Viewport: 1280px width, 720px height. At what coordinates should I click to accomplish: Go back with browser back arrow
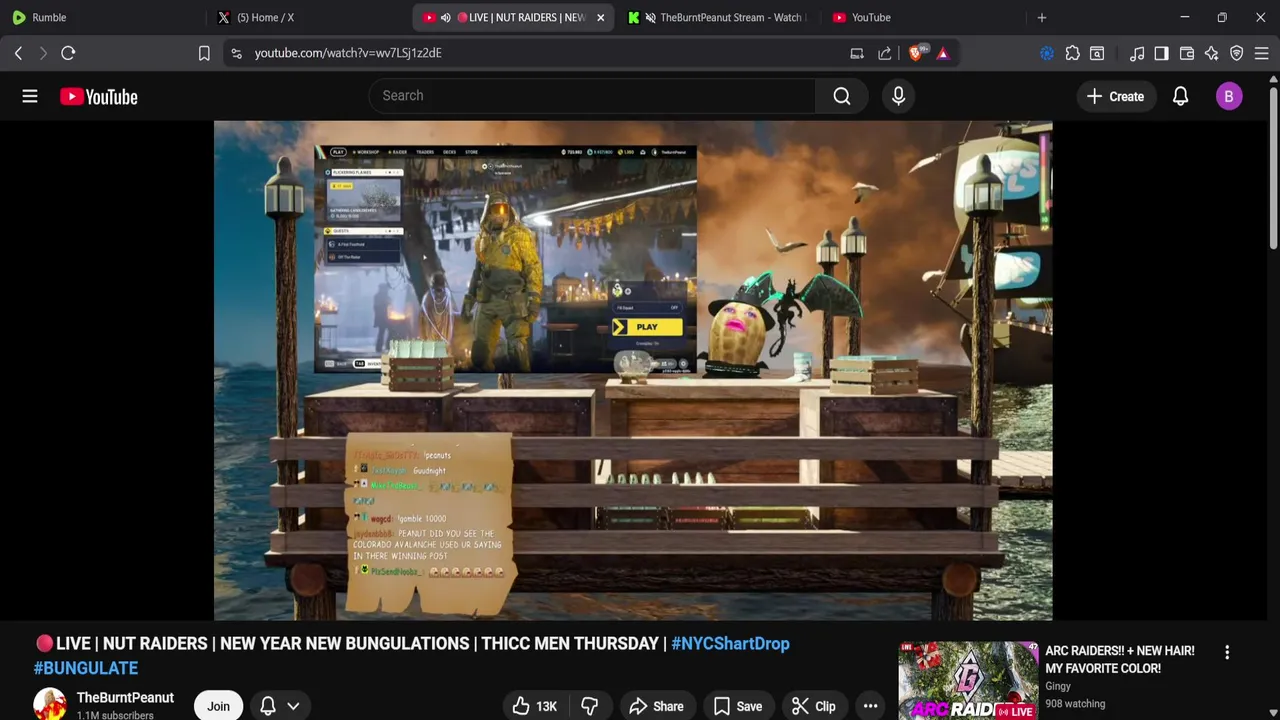point(18,53)
